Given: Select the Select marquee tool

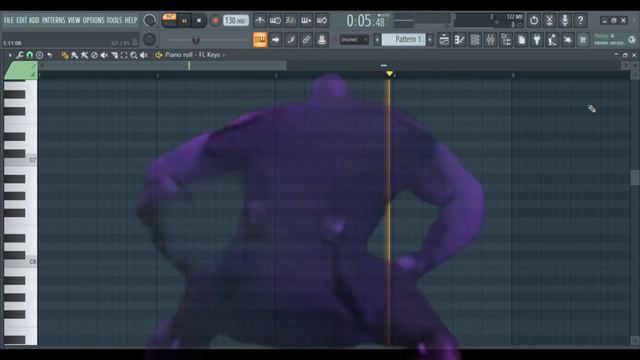Looking at the screenshot, I should click(x=124, y=55).
